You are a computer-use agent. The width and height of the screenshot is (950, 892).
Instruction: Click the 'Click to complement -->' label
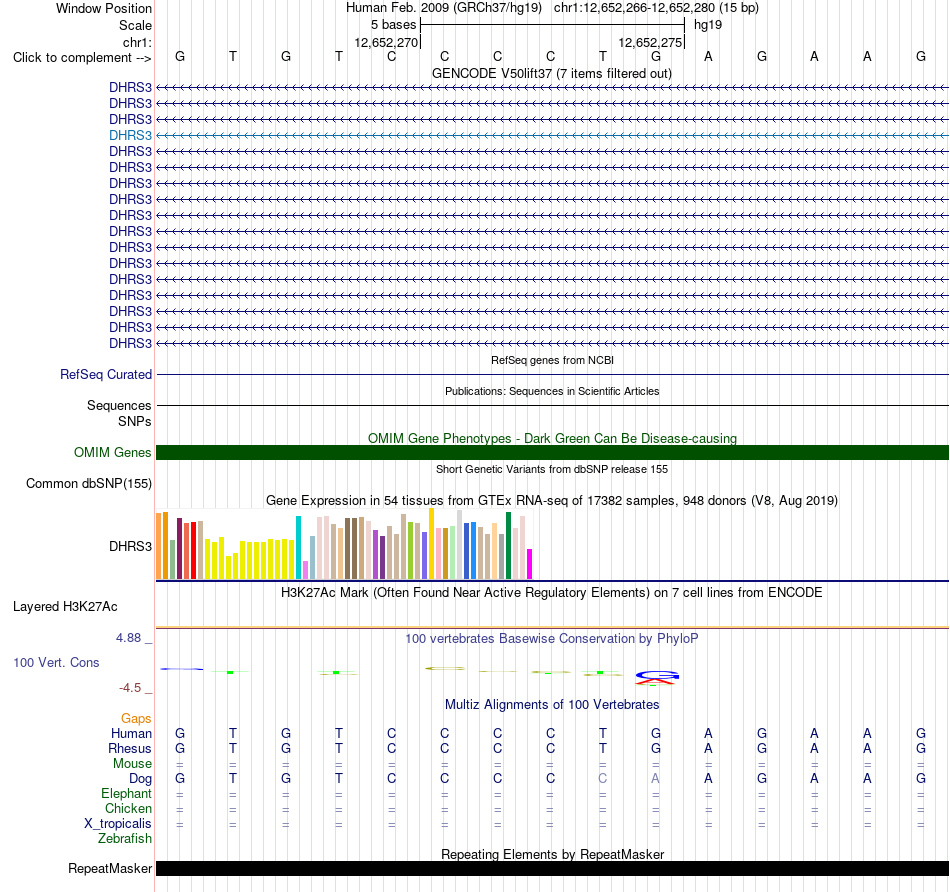point(82,58)
